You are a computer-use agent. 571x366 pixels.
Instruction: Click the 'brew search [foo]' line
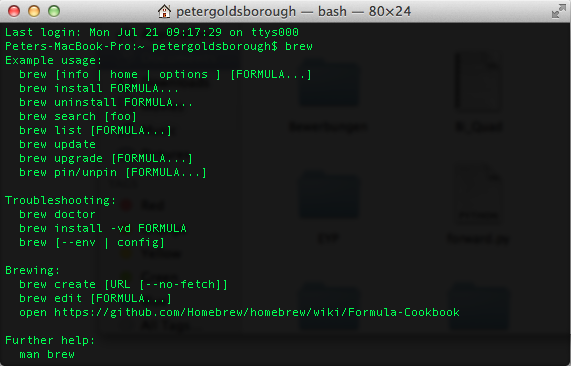tap(78, 117)
